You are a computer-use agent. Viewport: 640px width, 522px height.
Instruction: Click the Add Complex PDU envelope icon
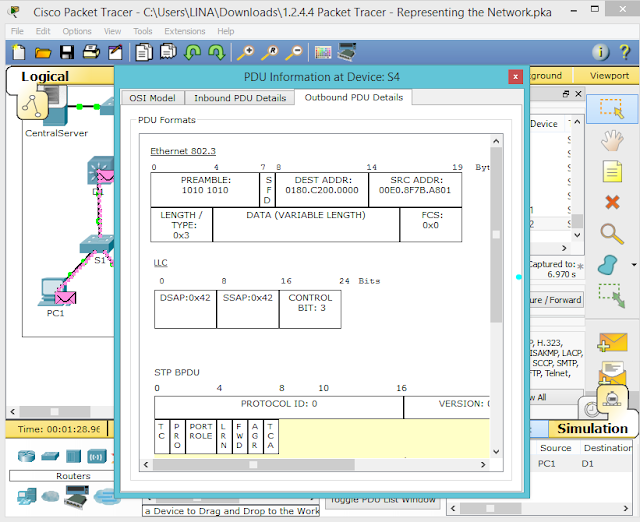coord(612,372)
